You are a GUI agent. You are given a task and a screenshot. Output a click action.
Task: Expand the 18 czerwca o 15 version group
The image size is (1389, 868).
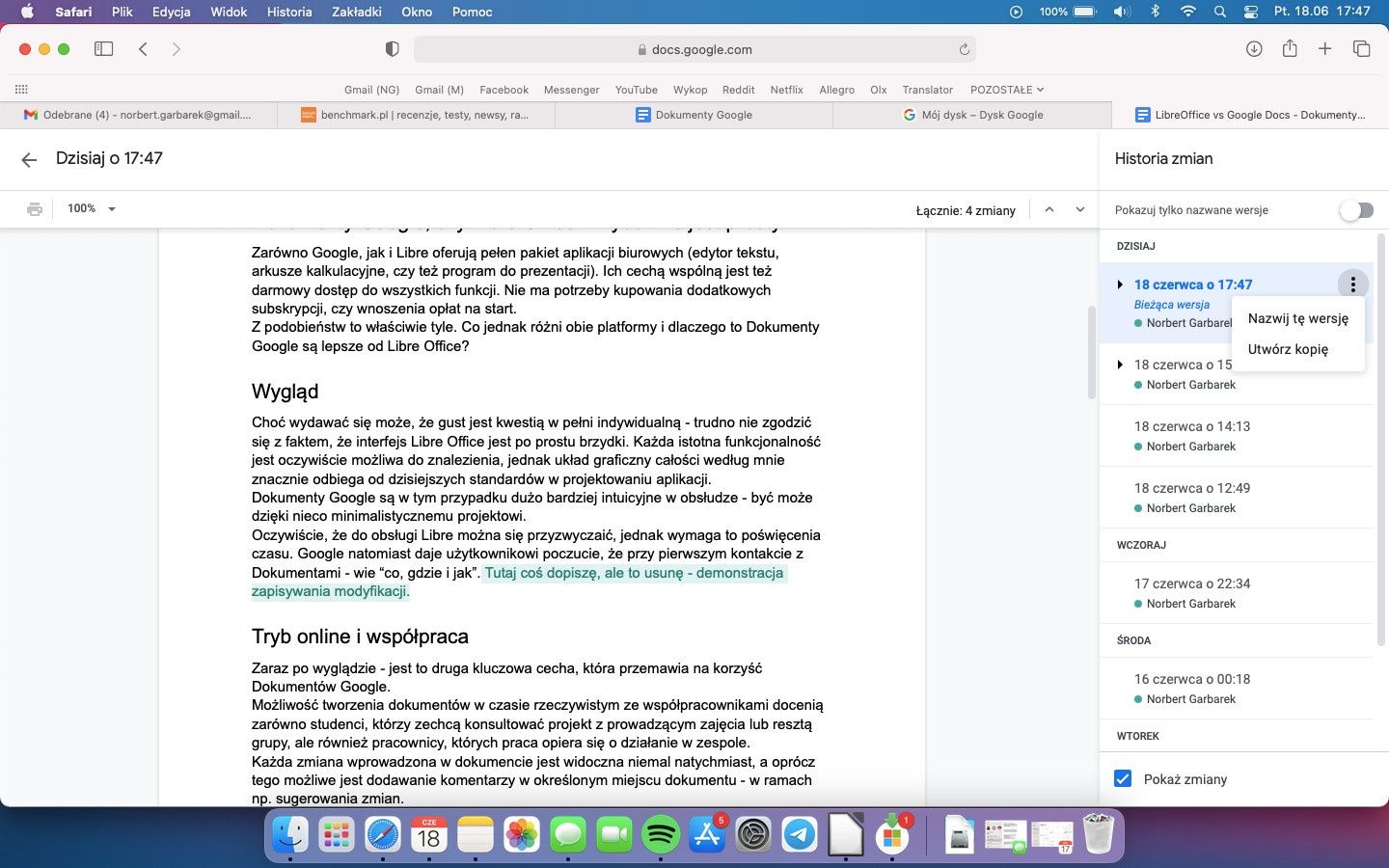point(1120,365)
